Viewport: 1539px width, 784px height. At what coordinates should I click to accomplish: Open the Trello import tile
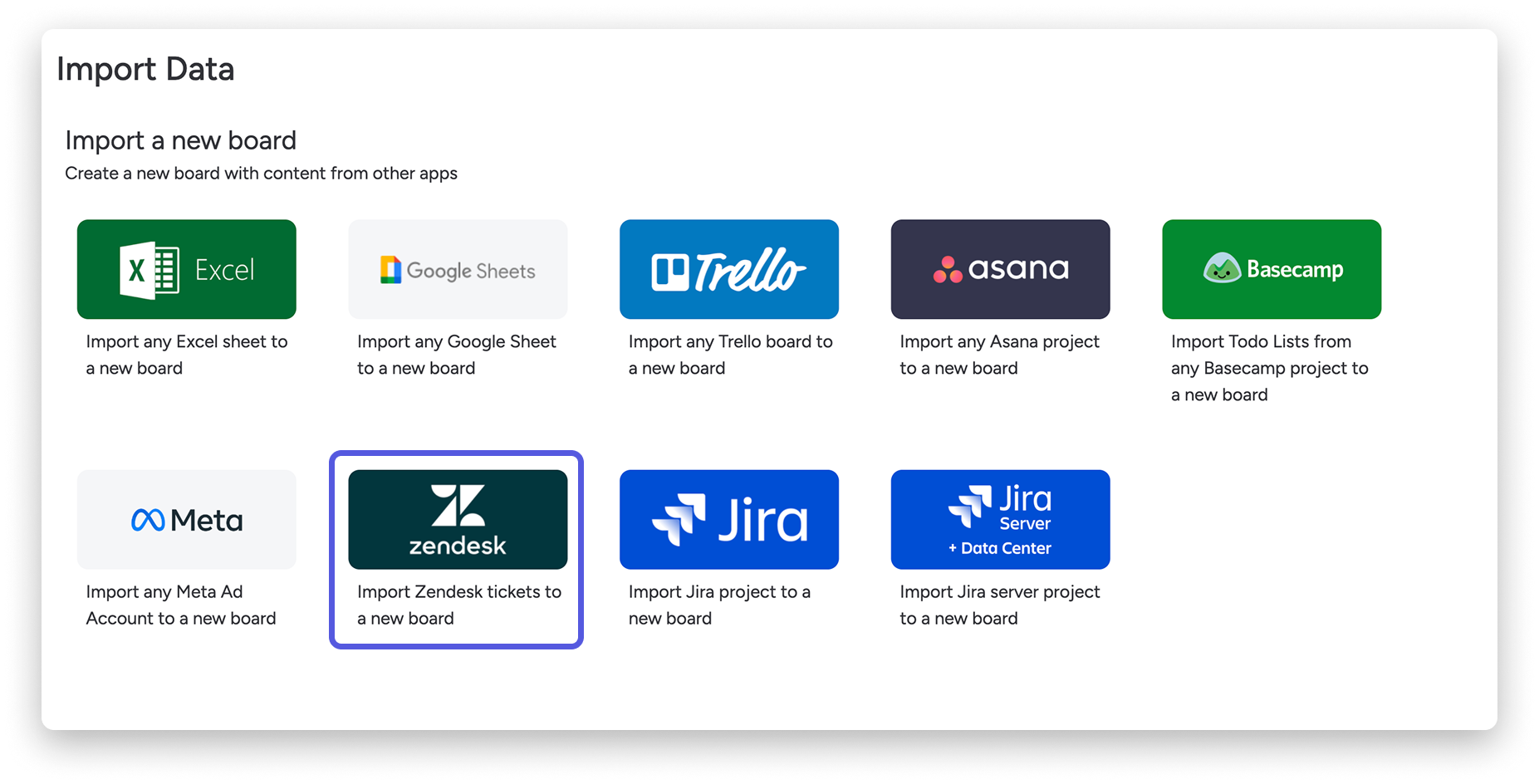click(729, 269)
